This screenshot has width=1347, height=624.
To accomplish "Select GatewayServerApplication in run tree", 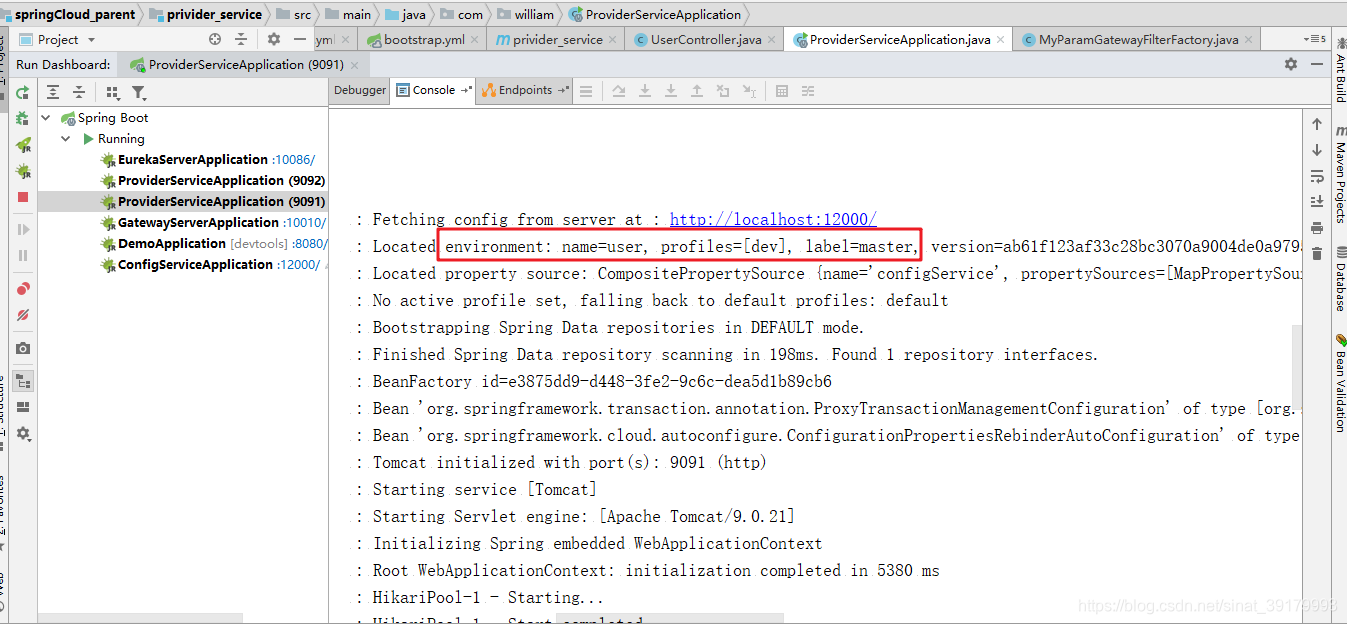I will point(198,223).
